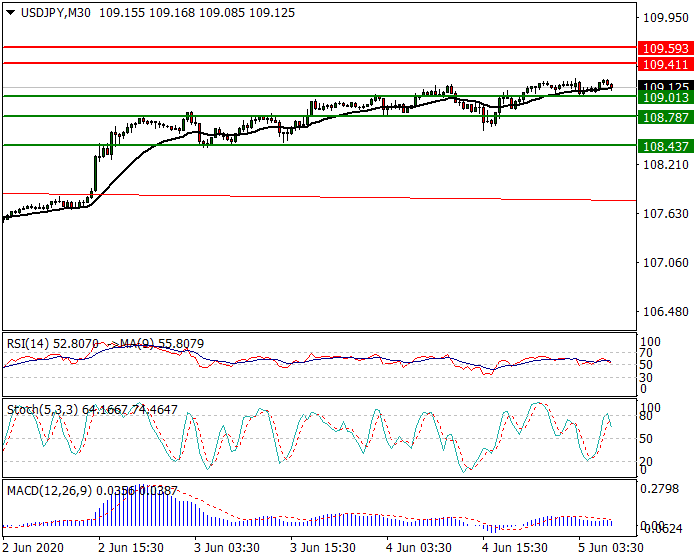
Task: Click the 3 Jun 03:30 time label
Action: 227,548
